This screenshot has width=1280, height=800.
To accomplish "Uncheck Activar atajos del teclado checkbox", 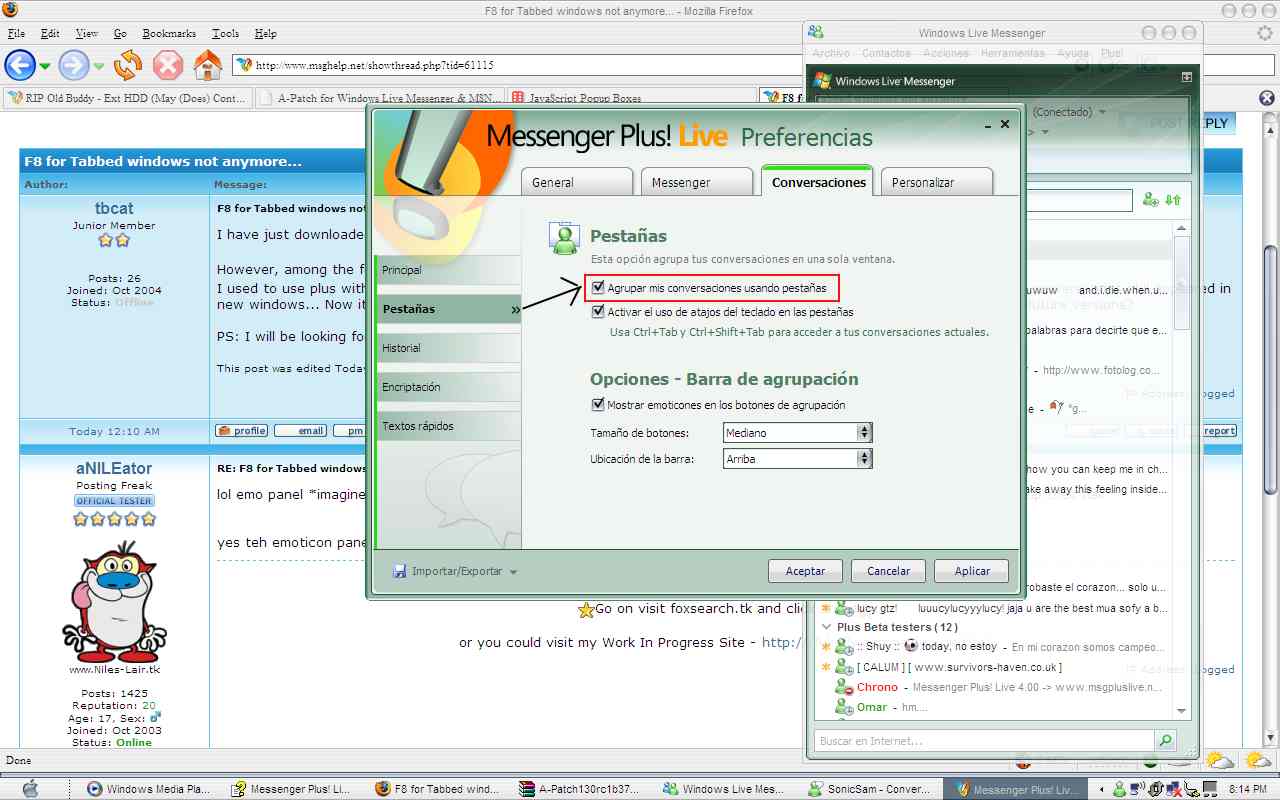I will point(598,312).
